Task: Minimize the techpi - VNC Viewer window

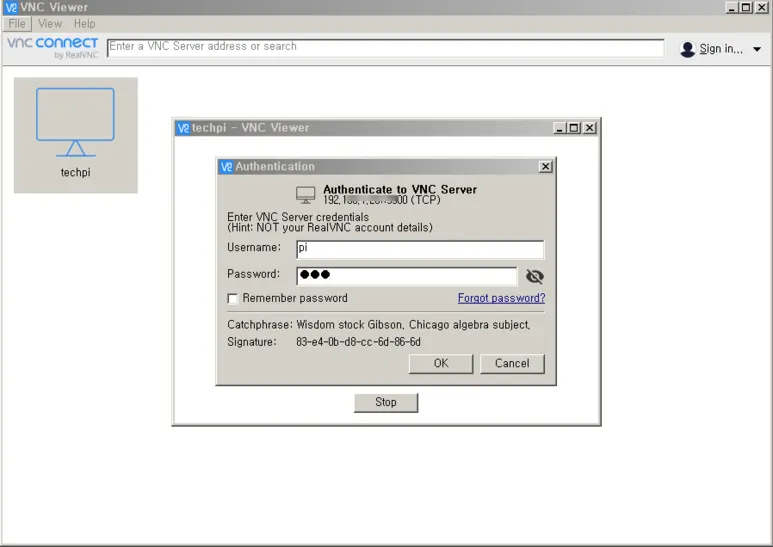Action: pyautogui.click(x=559, y=128)
